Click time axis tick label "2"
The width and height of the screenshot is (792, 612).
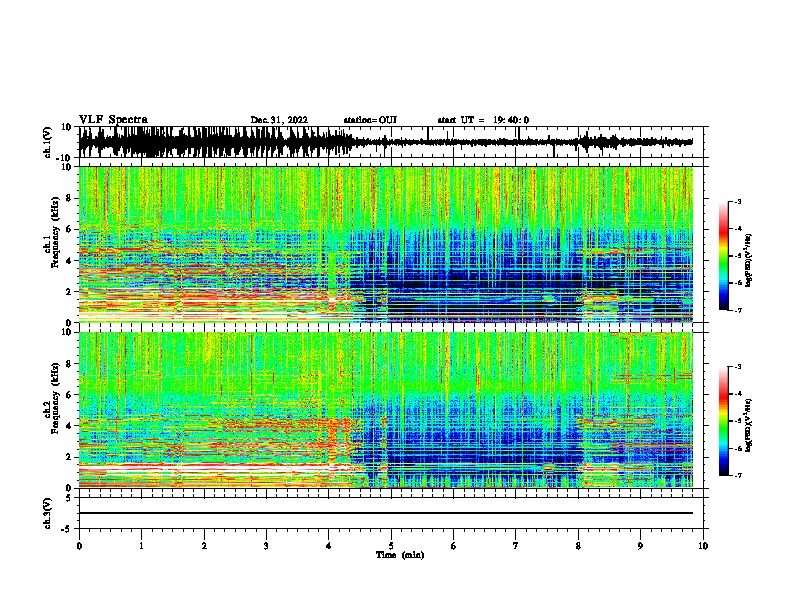point(204,546)
